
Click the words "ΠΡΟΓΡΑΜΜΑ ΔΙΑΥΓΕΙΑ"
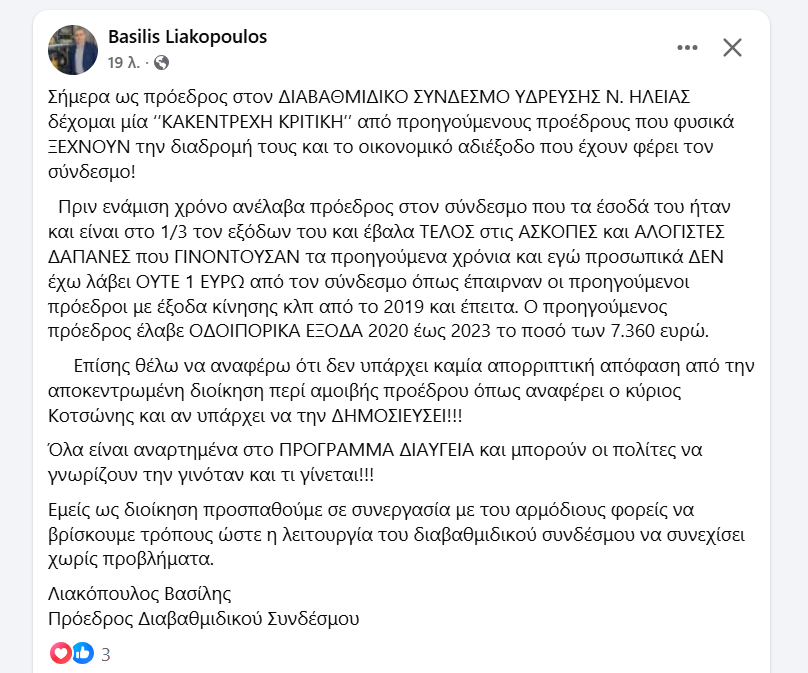tap(376, 450)
